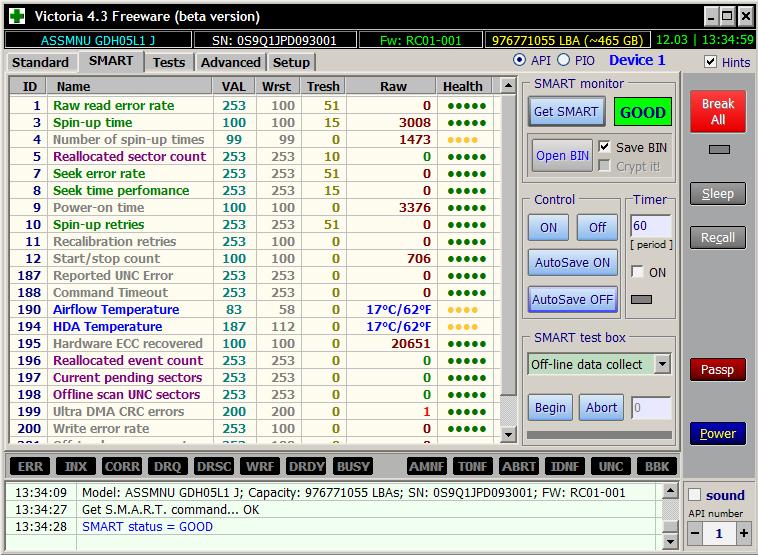Click the BUSY status indicator
This screenshot has height=555, width=758.
click(353, 467)
